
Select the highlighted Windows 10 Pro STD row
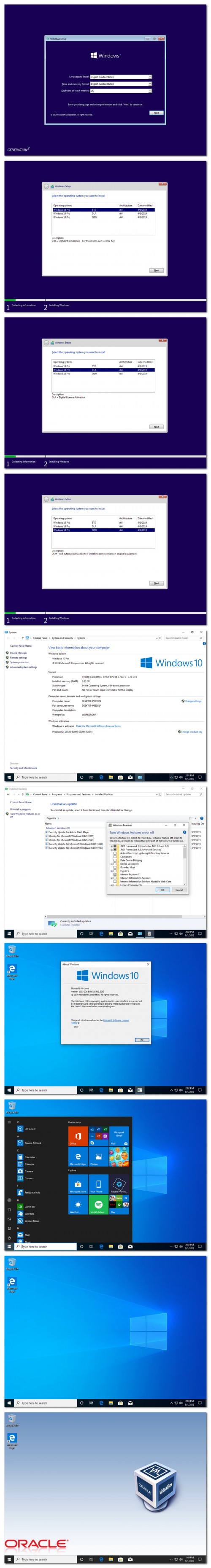tap(103, 210)
